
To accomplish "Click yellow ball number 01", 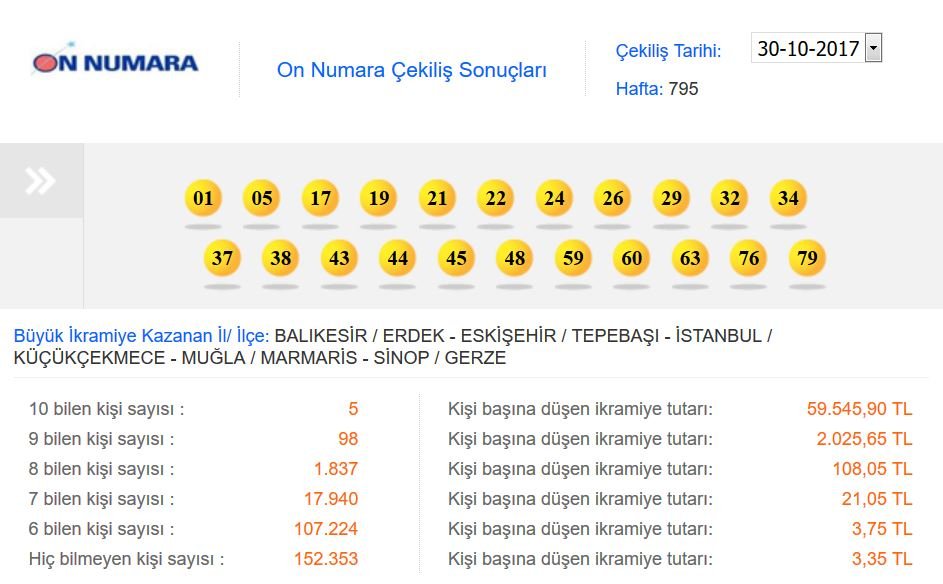I will click(x=204, y=198).
